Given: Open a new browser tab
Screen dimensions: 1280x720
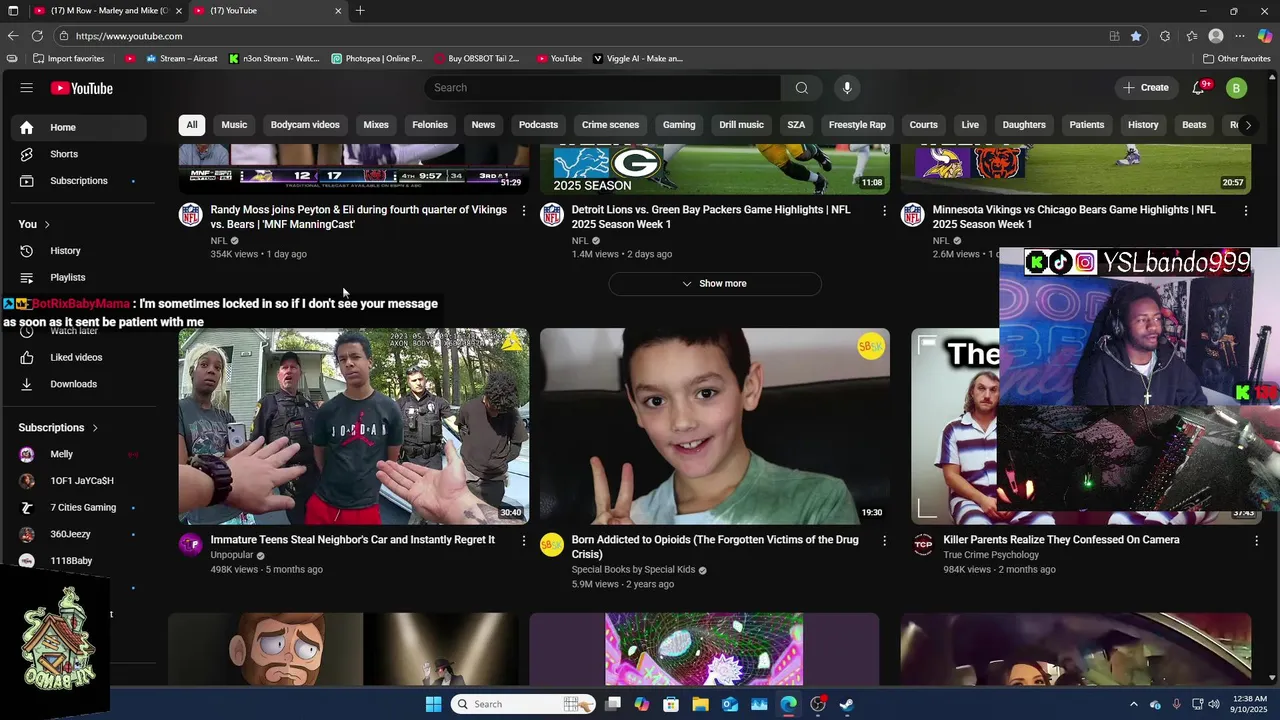Looking at the screenshot, I should (x=360, y=11).
